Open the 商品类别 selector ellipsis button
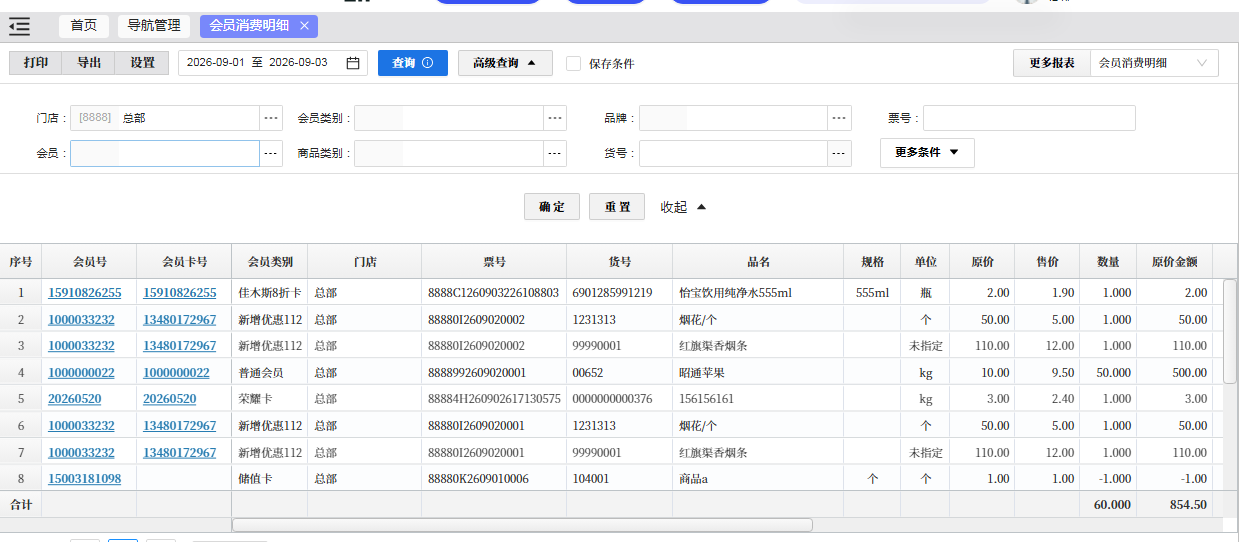The height and width of the screenshot is (542, 1239). click(555, 153)
